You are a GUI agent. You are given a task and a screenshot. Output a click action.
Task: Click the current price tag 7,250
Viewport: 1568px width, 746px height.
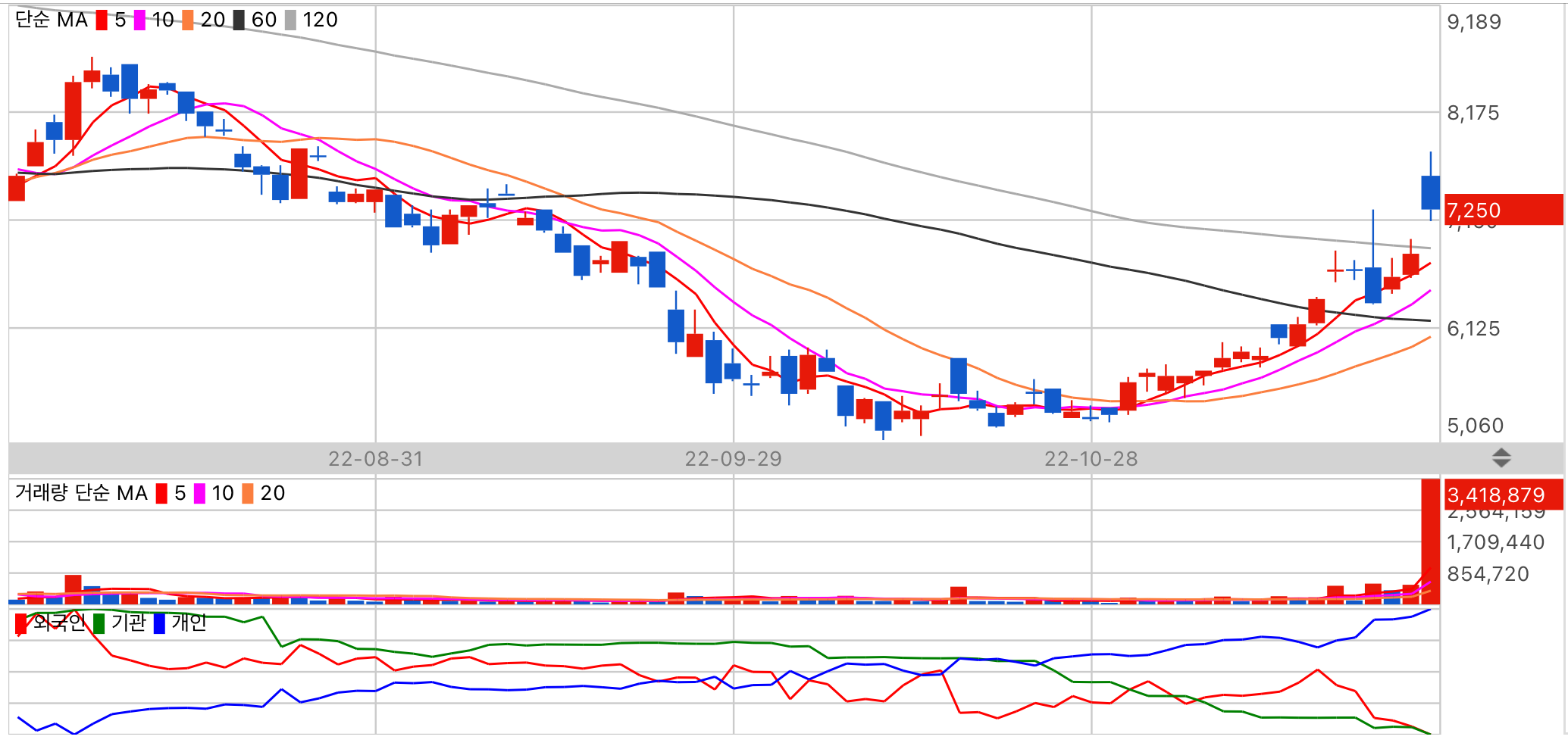tap(1504, 210)
